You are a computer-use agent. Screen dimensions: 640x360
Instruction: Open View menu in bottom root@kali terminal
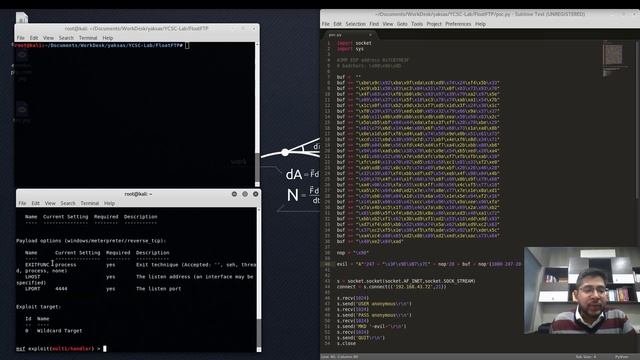[x=50, y=203]
